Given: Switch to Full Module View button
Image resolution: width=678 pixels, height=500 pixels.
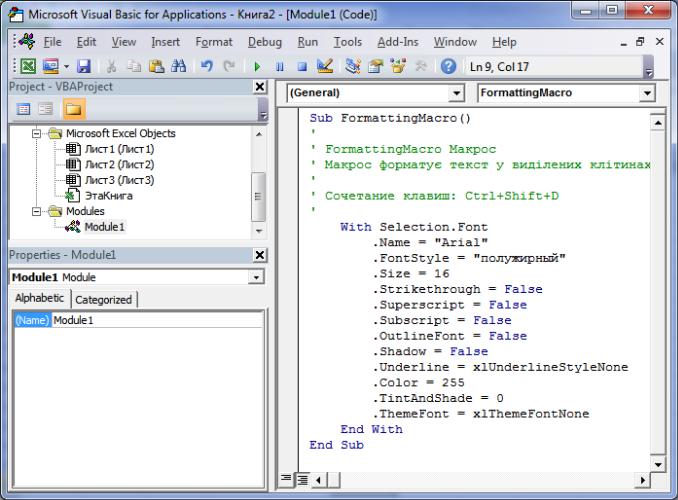Looking at the screenshot, I should click(x=302, y=479).
